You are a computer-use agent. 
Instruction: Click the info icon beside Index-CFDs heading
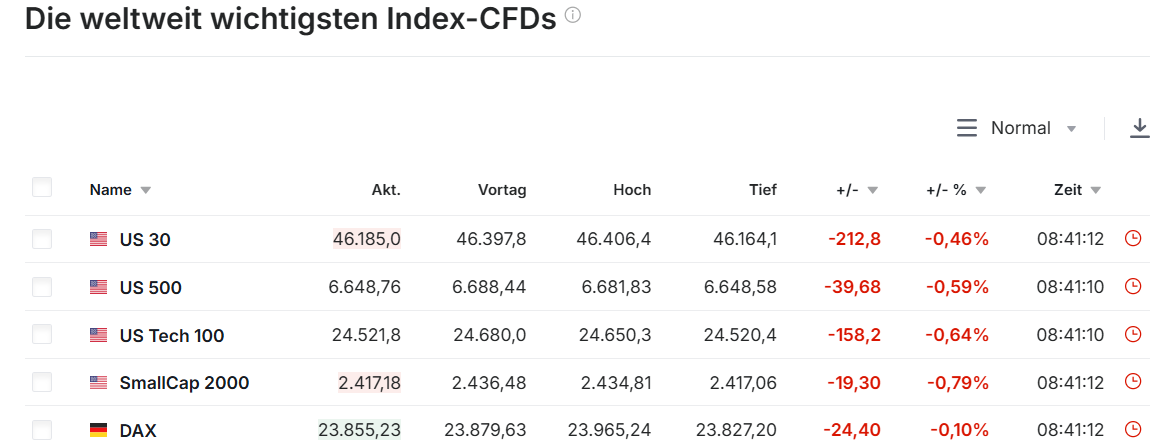click(x=573, y=16)
